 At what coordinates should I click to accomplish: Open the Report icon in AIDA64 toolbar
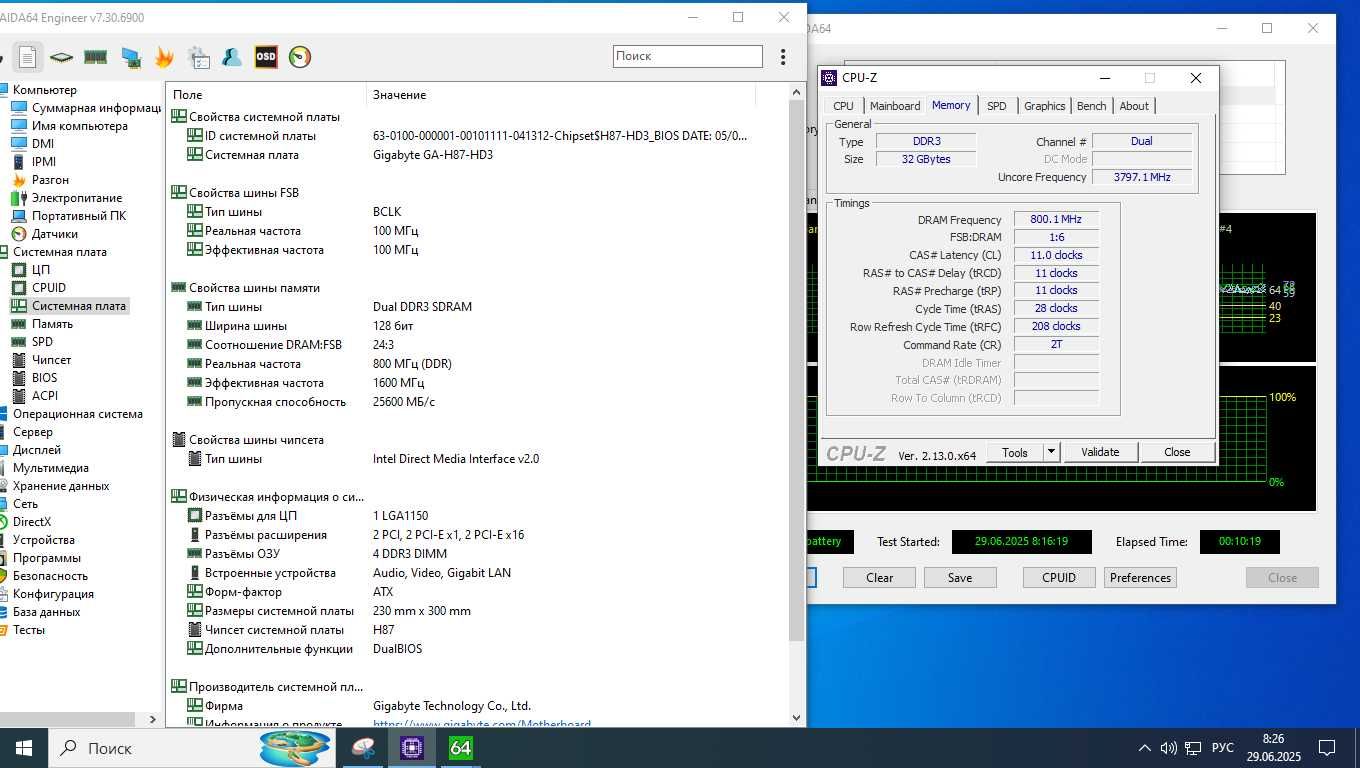pos(27,57)
